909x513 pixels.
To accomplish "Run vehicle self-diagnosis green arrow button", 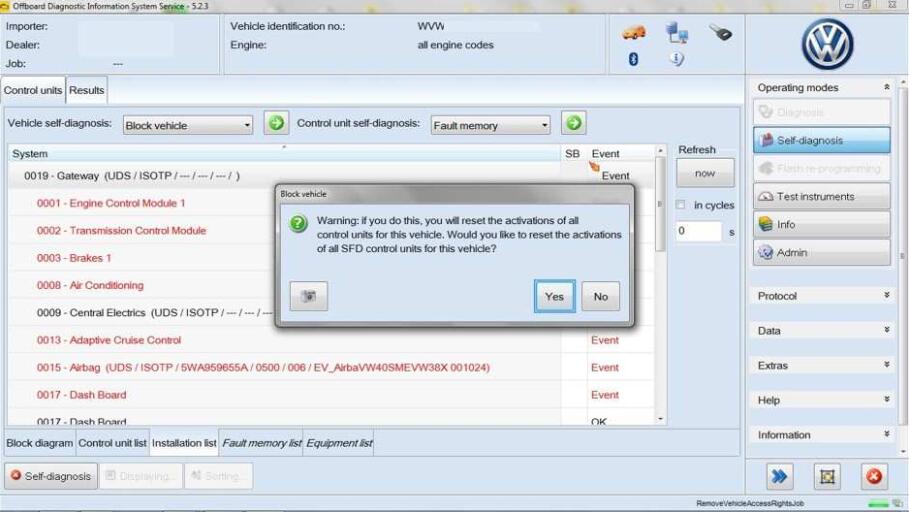I will click(x=277, y=123).
